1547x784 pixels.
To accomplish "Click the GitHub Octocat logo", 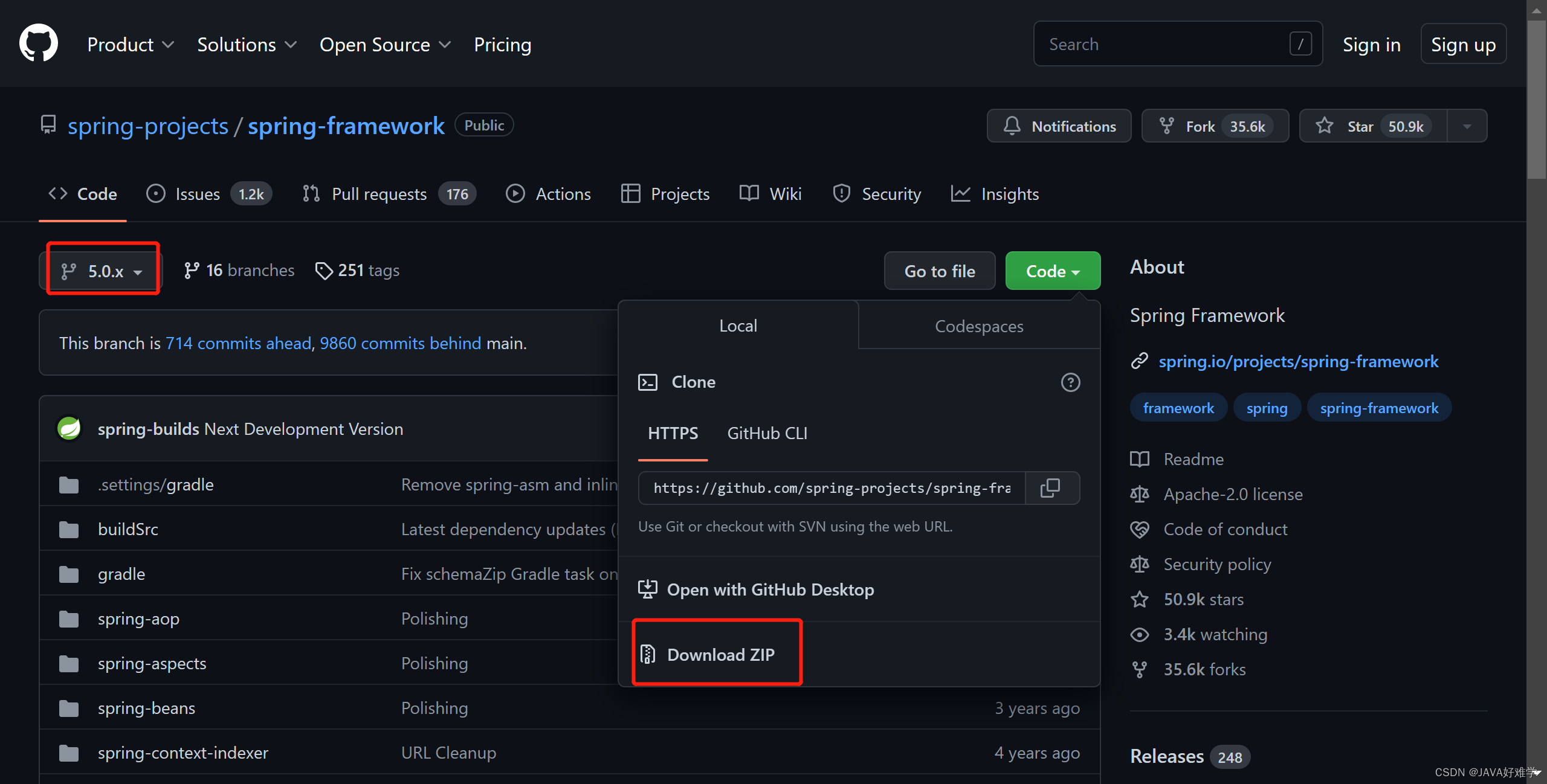I will click(x=39, y=43).
